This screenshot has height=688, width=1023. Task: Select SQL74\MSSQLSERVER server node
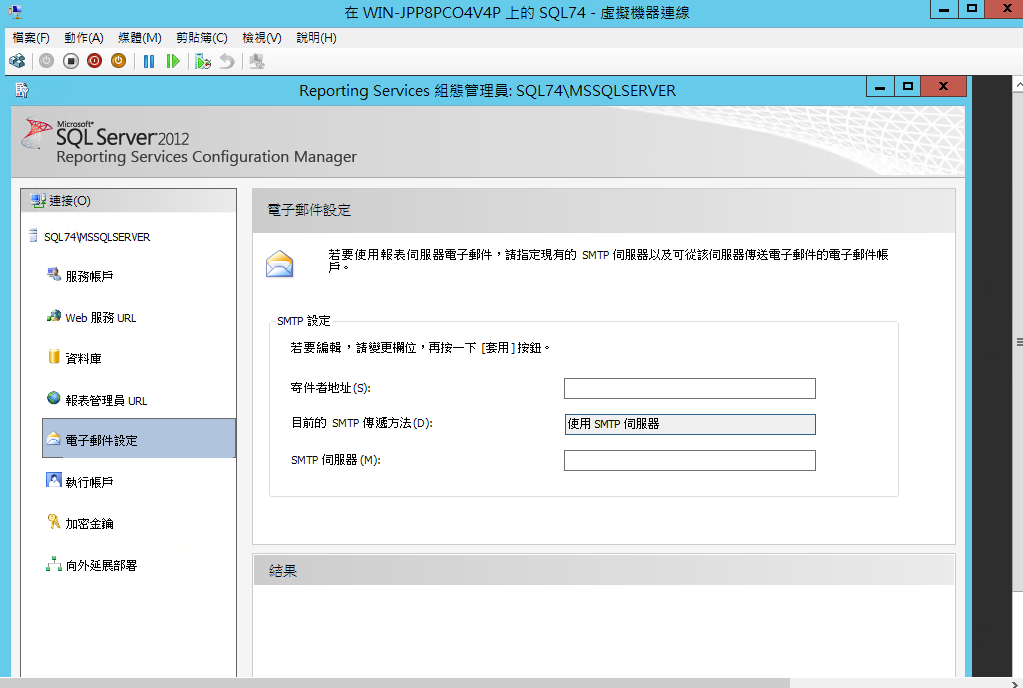97,237
